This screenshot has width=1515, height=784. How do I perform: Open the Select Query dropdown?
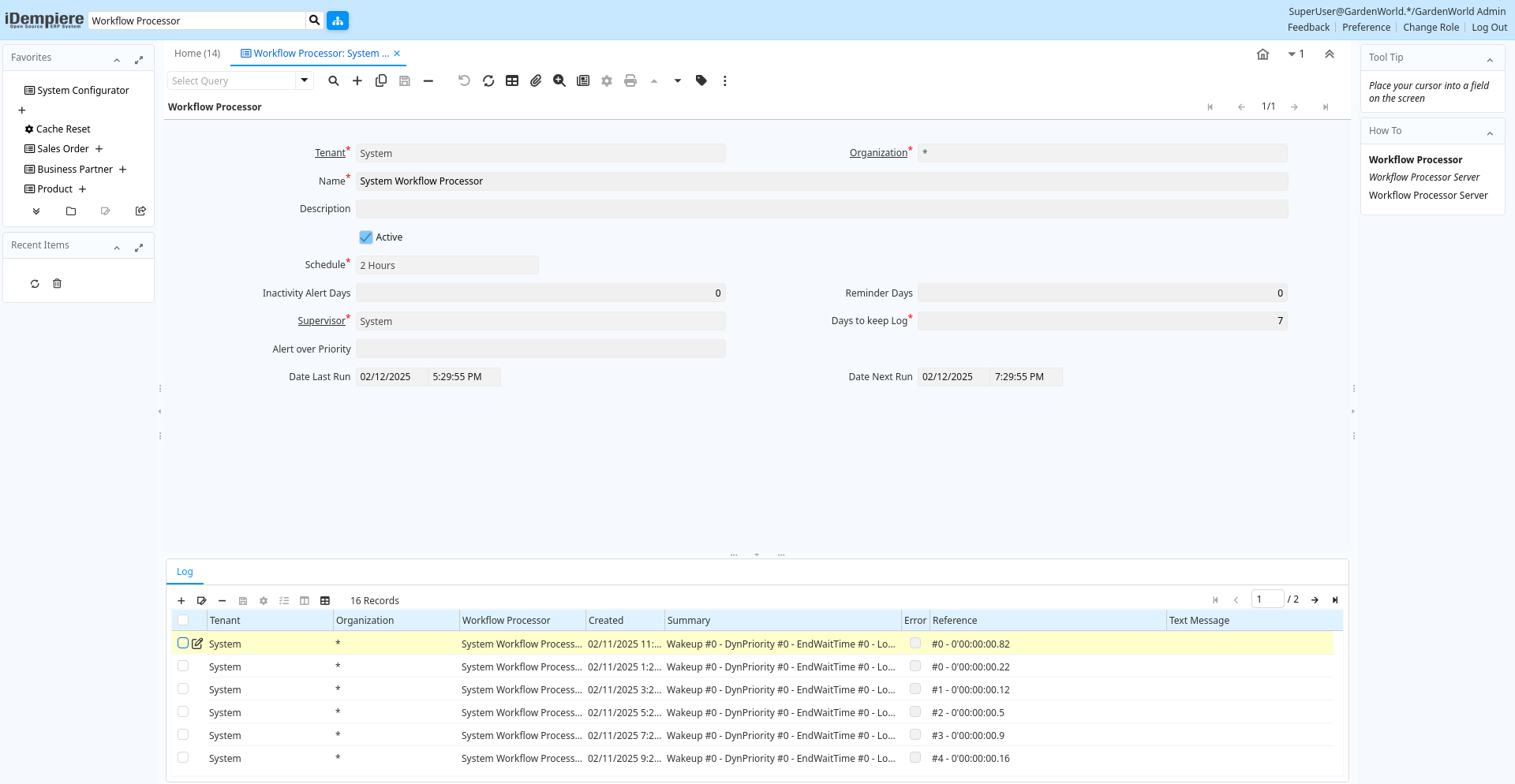point(305,80)
